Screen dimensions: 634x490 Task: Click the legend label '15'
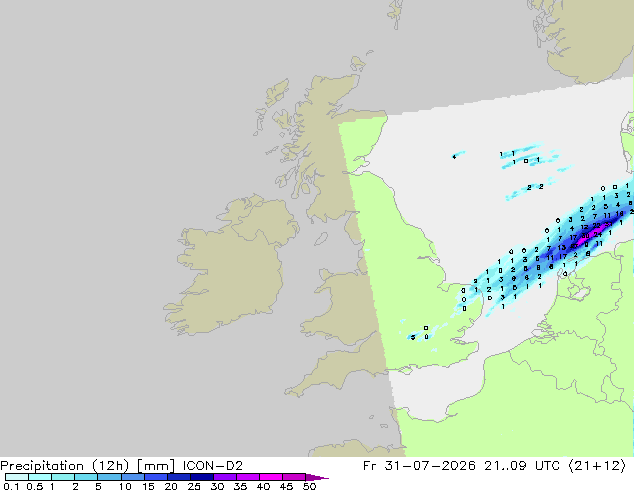tap(148, 486)
